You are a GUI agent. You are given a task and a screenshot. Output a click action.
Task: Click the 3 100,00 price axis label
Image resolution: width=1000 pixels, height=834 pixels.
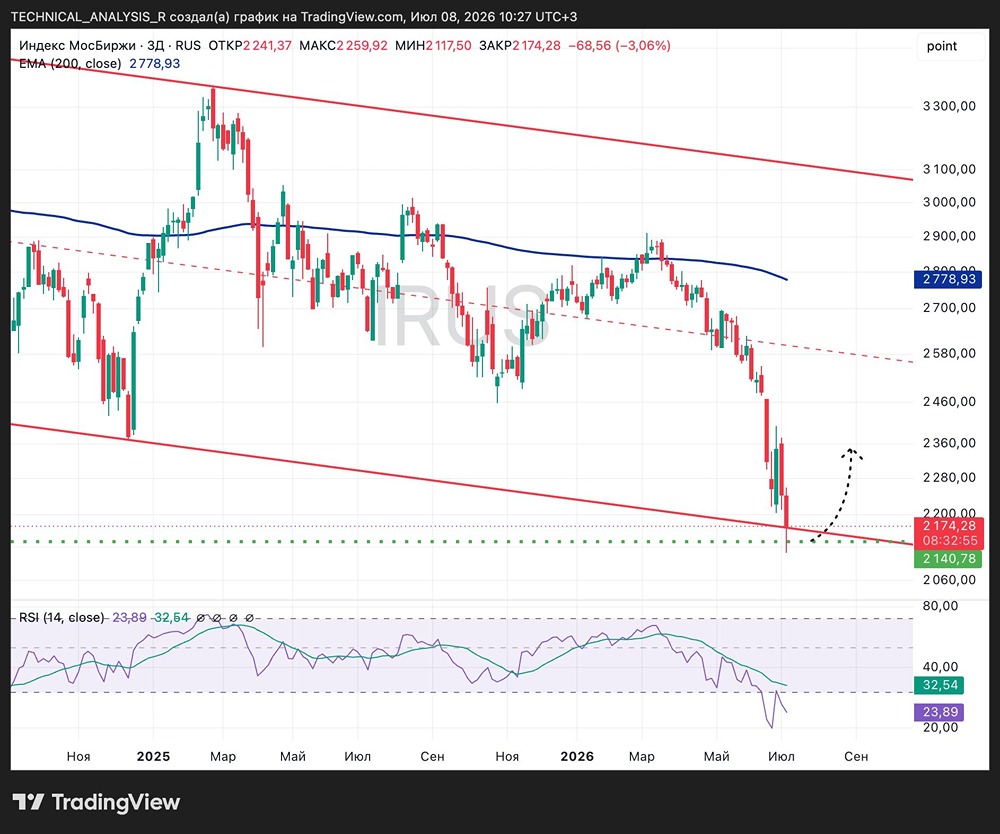point(949,169)
